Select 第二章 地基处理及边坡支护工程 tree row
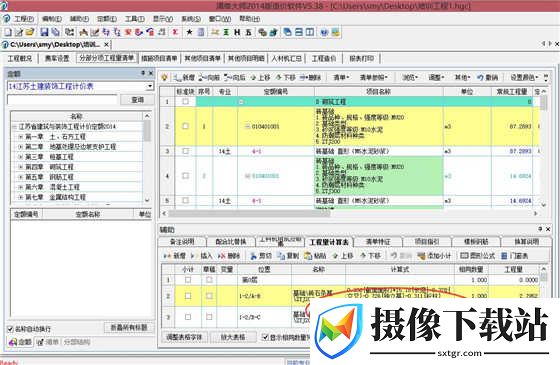560x365 pixels. (71, 147)
